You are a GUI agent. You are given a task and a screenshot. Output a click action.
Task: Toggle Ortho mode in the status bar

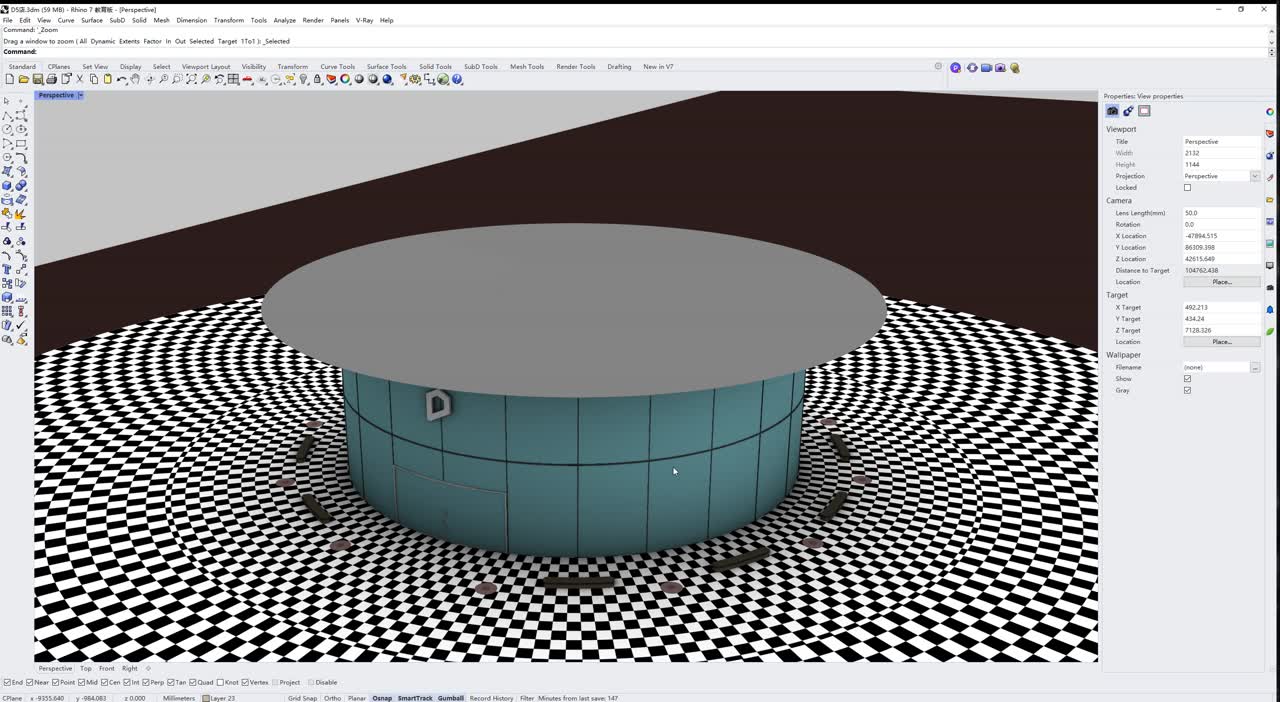(x=332, y=698)
